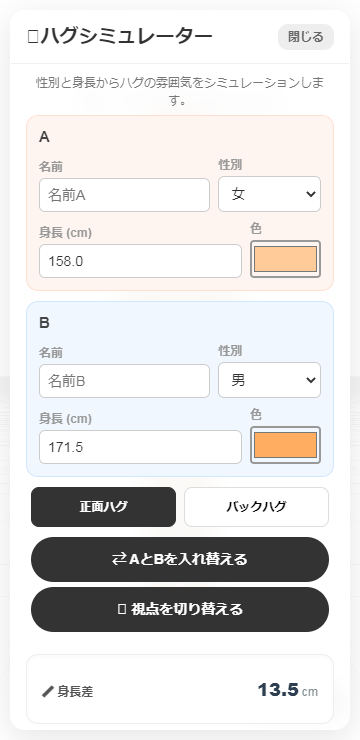Click the height field showing 171.5
This screenshot has height=740, width=360.
click(140, 447)
